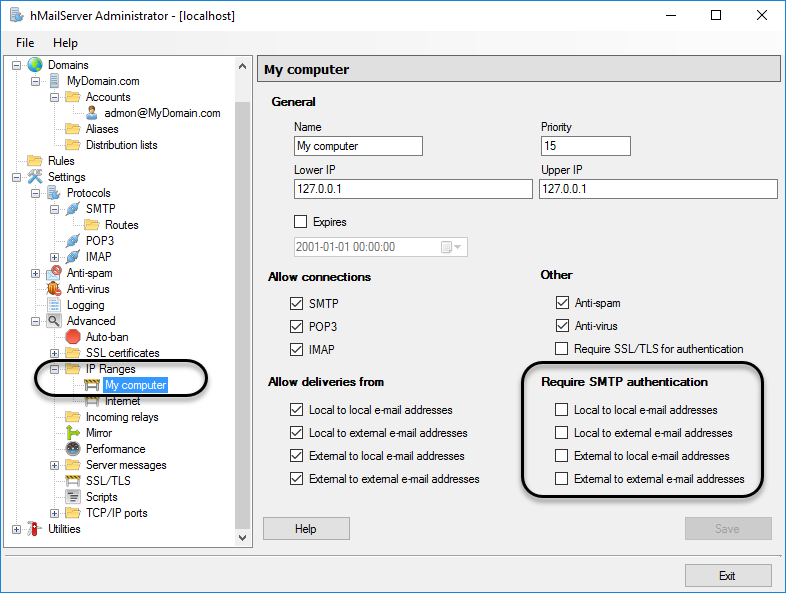Viewport: 786px width, 593px height.
Task: Collapse the Domains tree node
Action: [x=17, y=65]
